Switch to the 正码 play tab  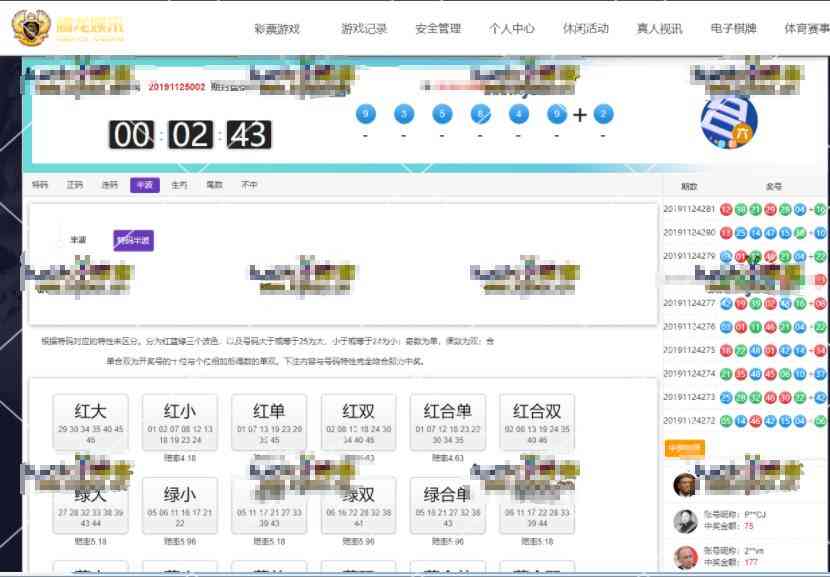tap(75, 185)
